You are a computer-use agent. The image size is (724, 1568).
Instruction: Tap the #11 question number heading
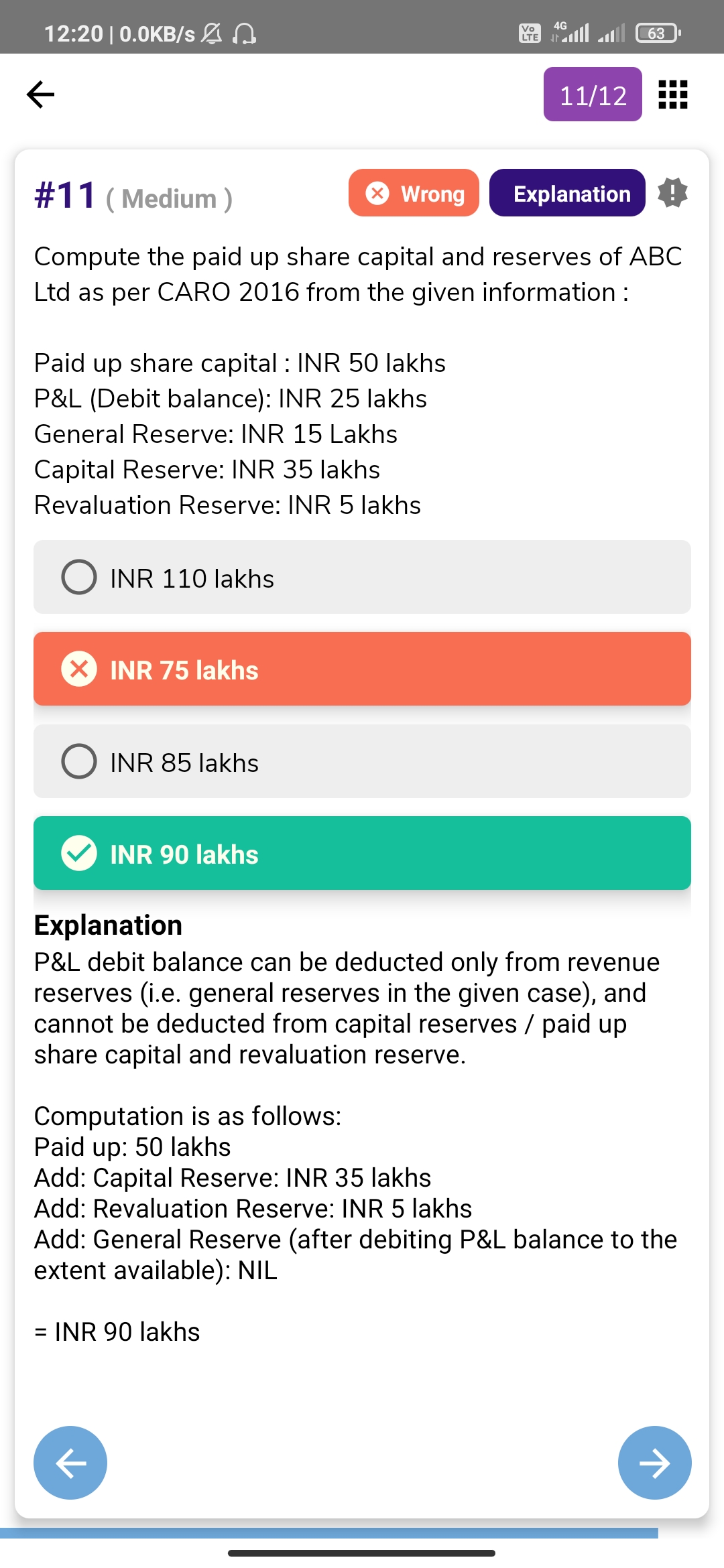click(x=65, y=196)
